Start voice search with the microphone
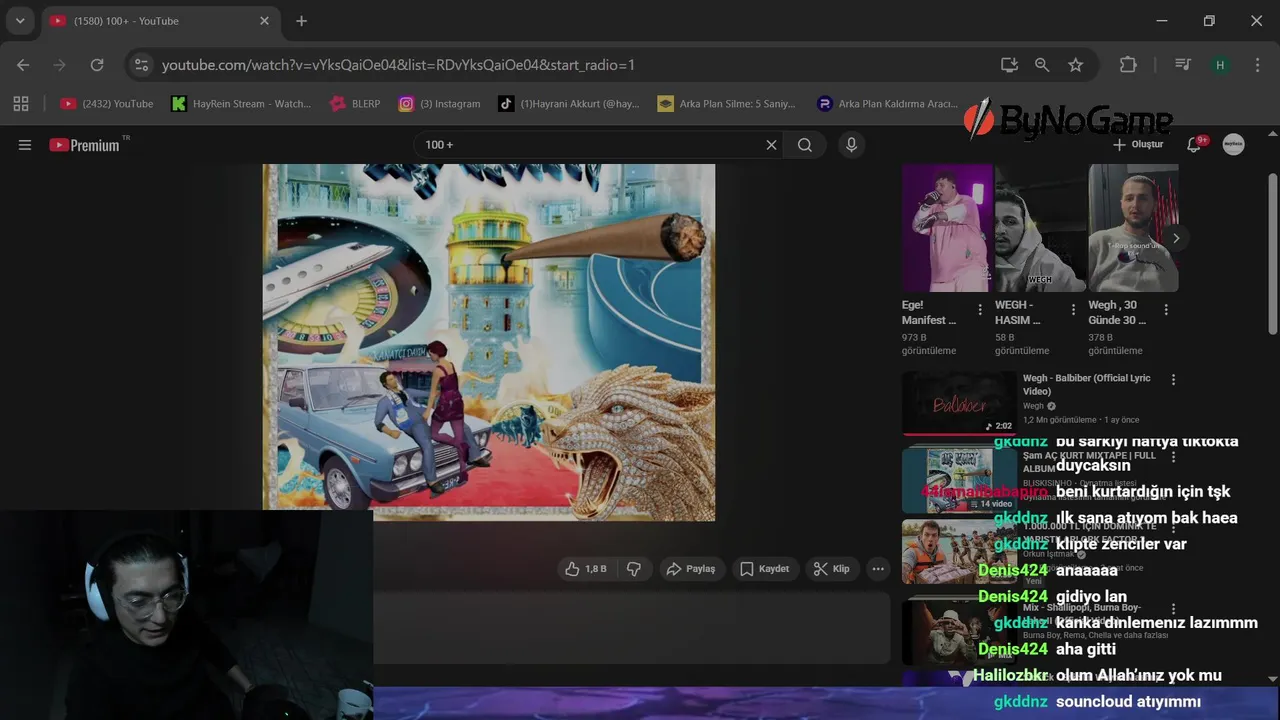Image resolution: width=1280 pixels, height=720 pixels. (x=851, y=145)
